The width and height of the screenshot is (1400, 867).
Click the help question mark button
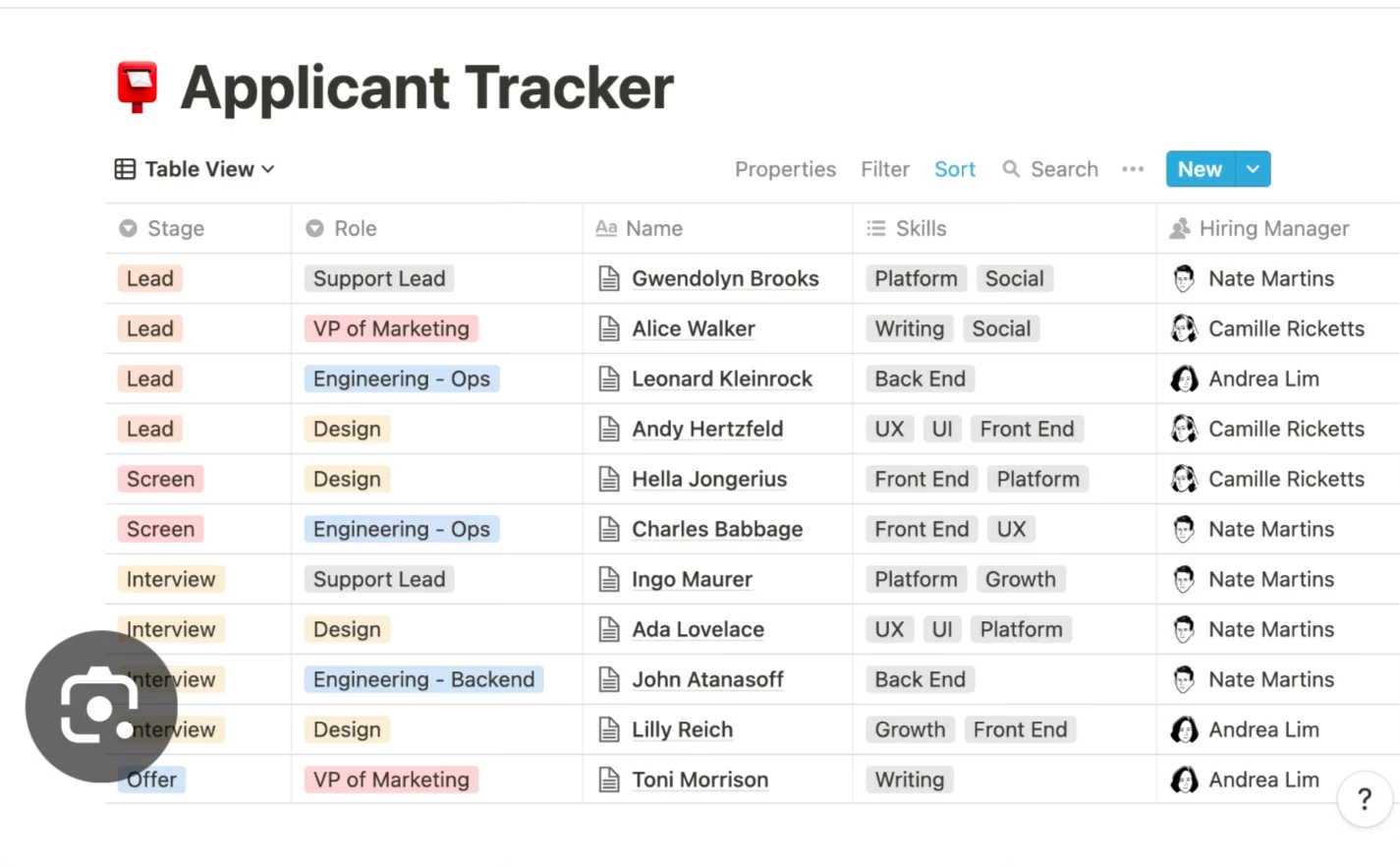click(x=1365, y=799)
